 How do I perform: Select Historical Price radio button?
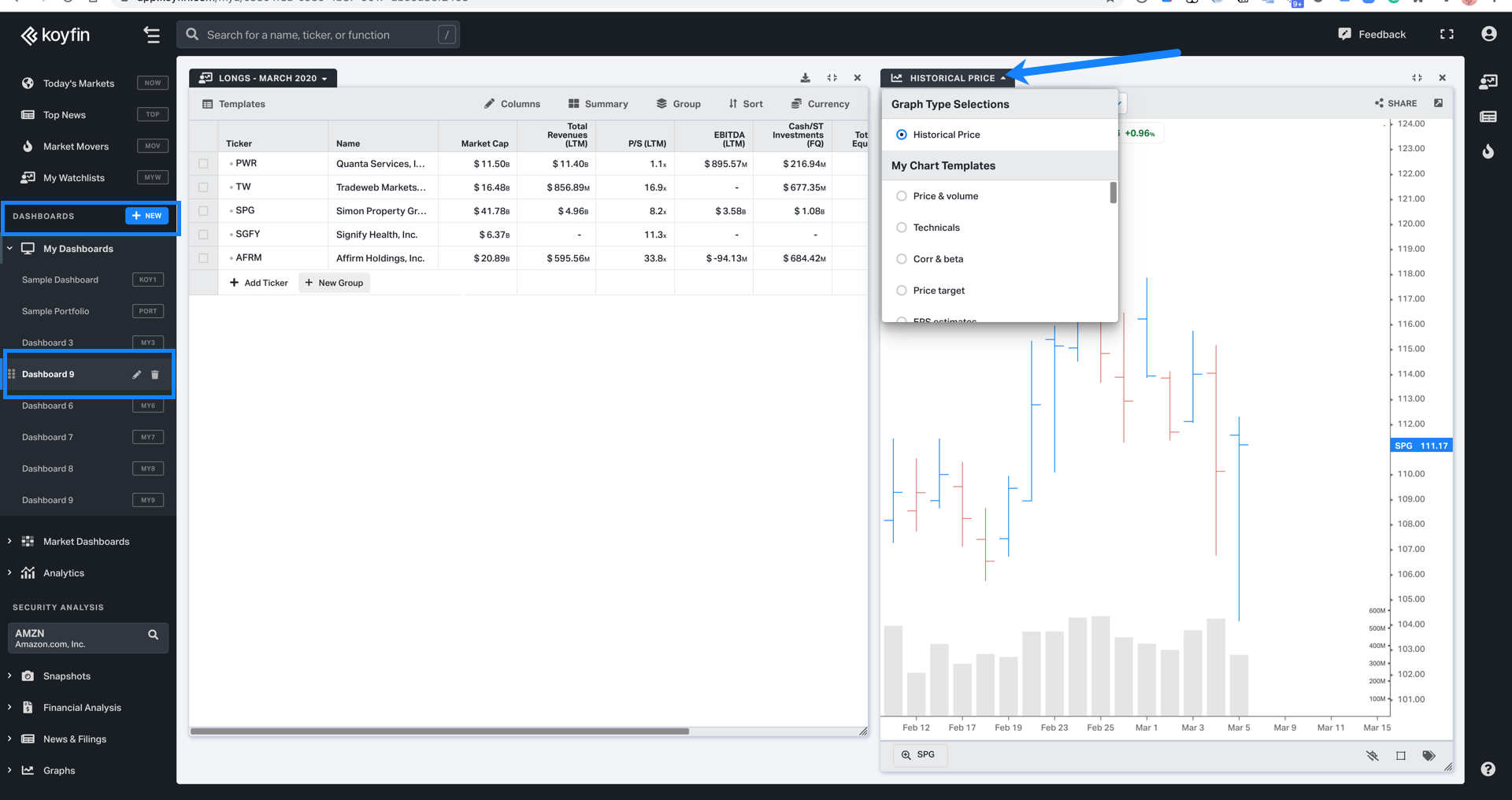click(902, 135)
